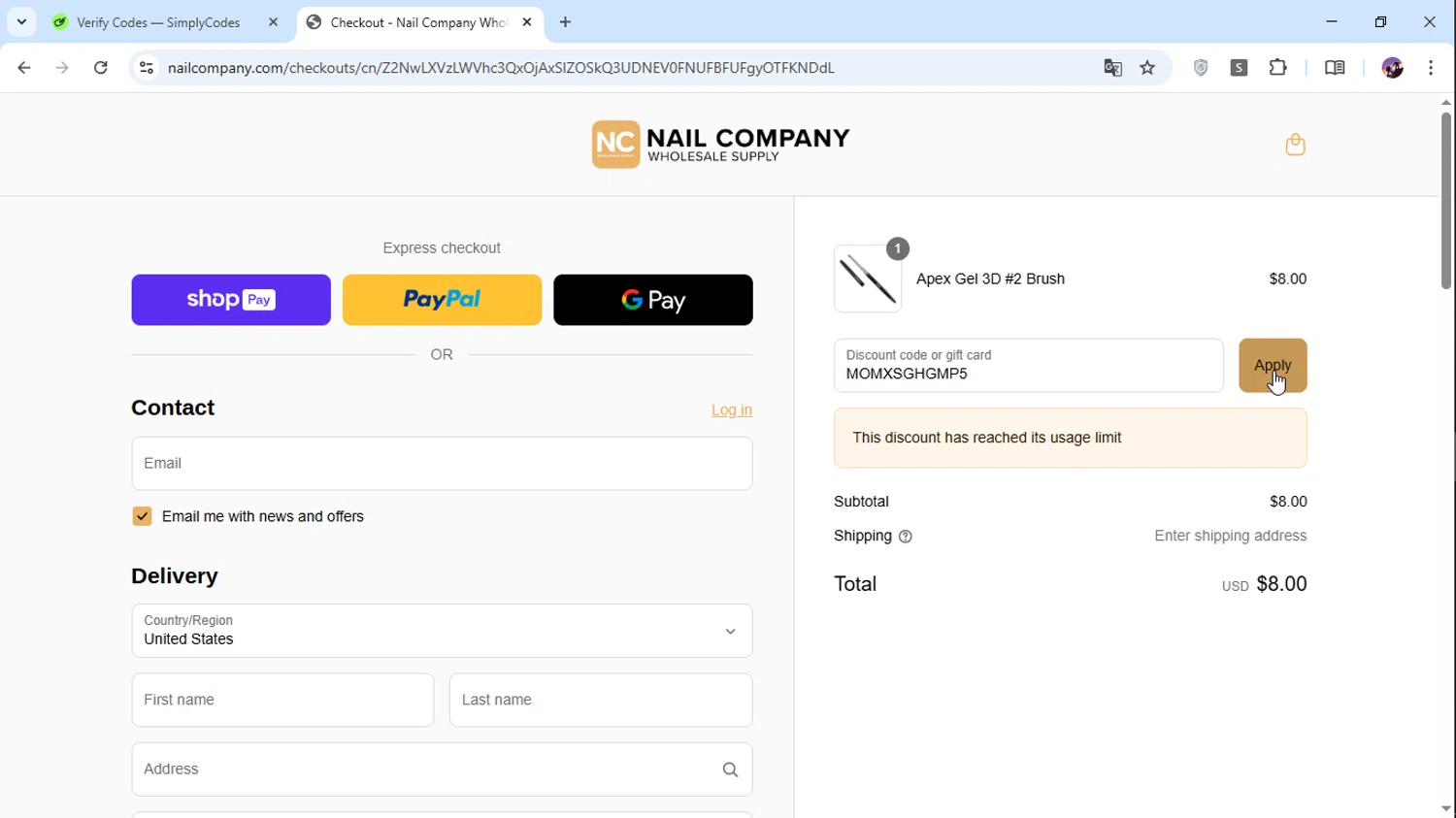Viewport: 1456px width, 818px height.
Task: Open a new browser tab
Action: 565,22
